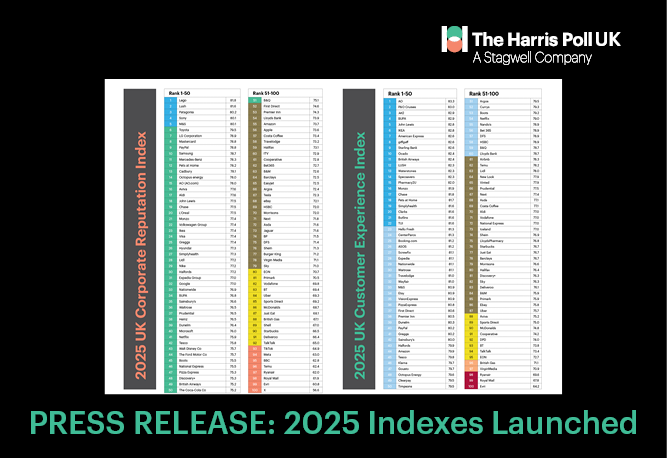Select the 'Vinted' row
This screenshot has width=667, height=458.
(503, 182)
